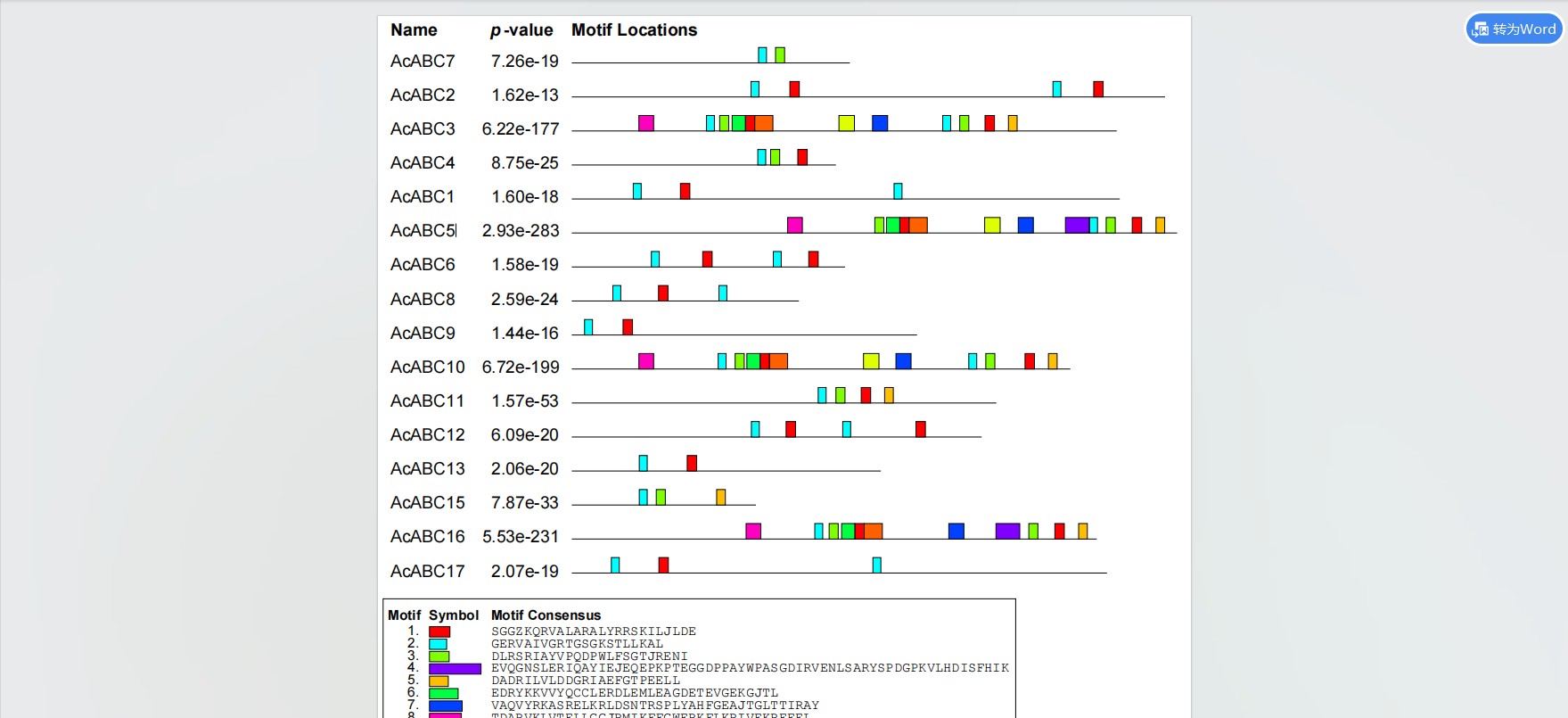Click the Symbol legend header
Viewport: 1568px width, 718px height.
point(454,615)
